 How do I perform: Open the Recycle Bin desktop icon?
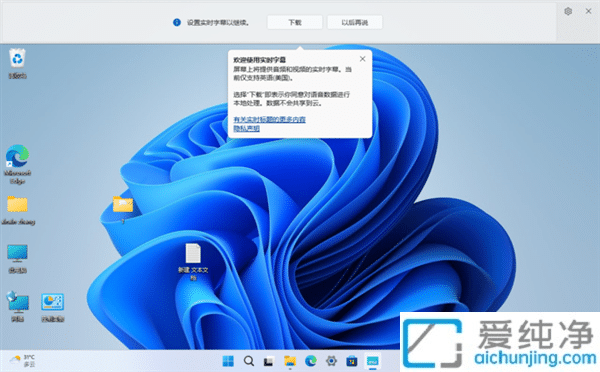(x=17, y=63)
